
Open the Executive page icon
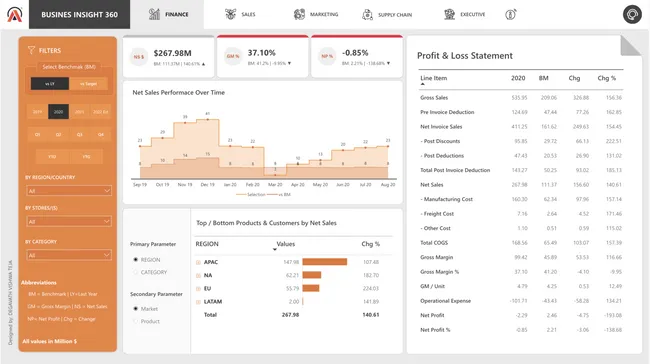[x=449, y=14]
